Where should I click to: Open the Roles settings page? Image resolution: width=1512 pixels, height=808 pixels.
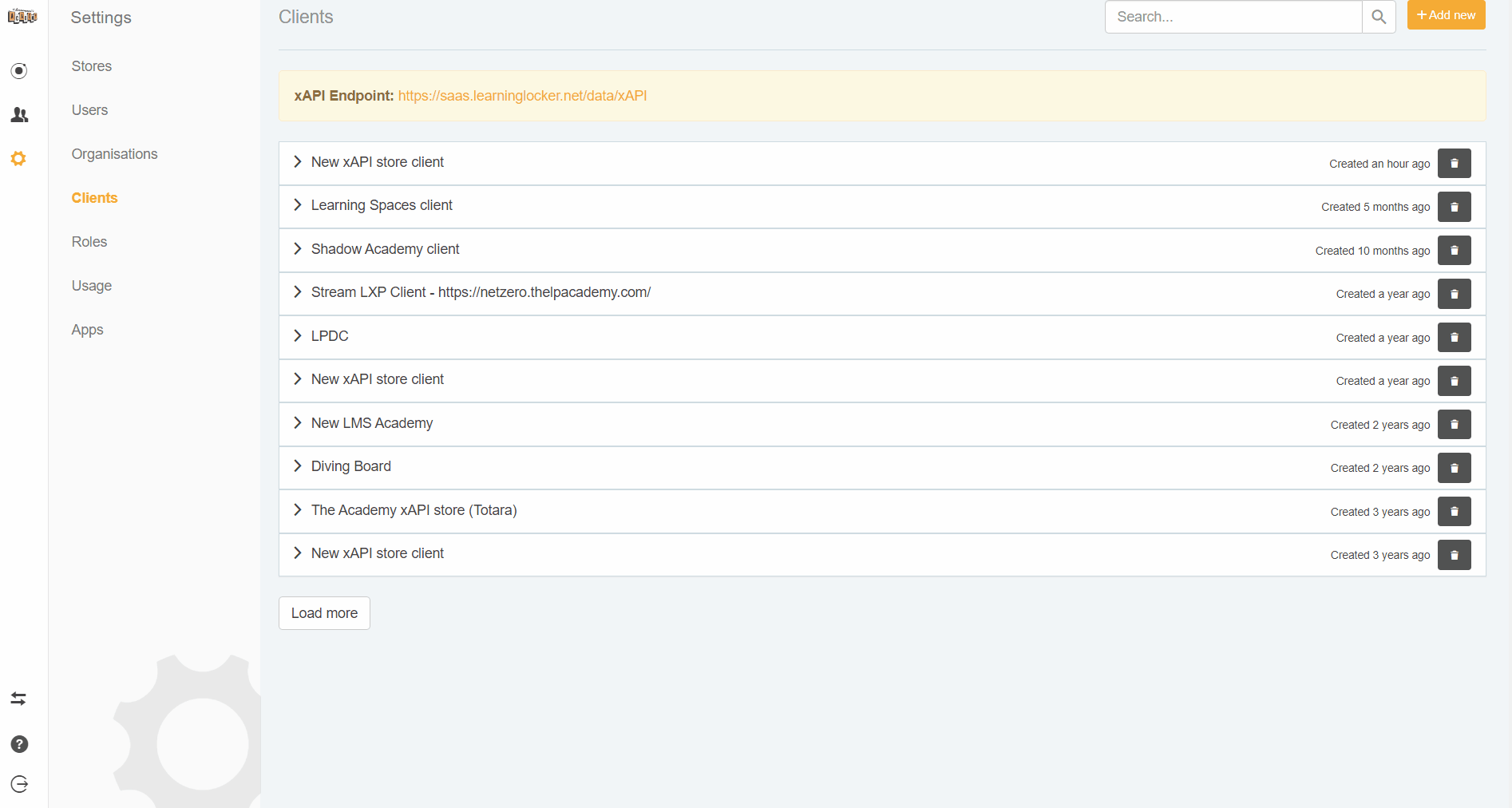pos(89,241)
